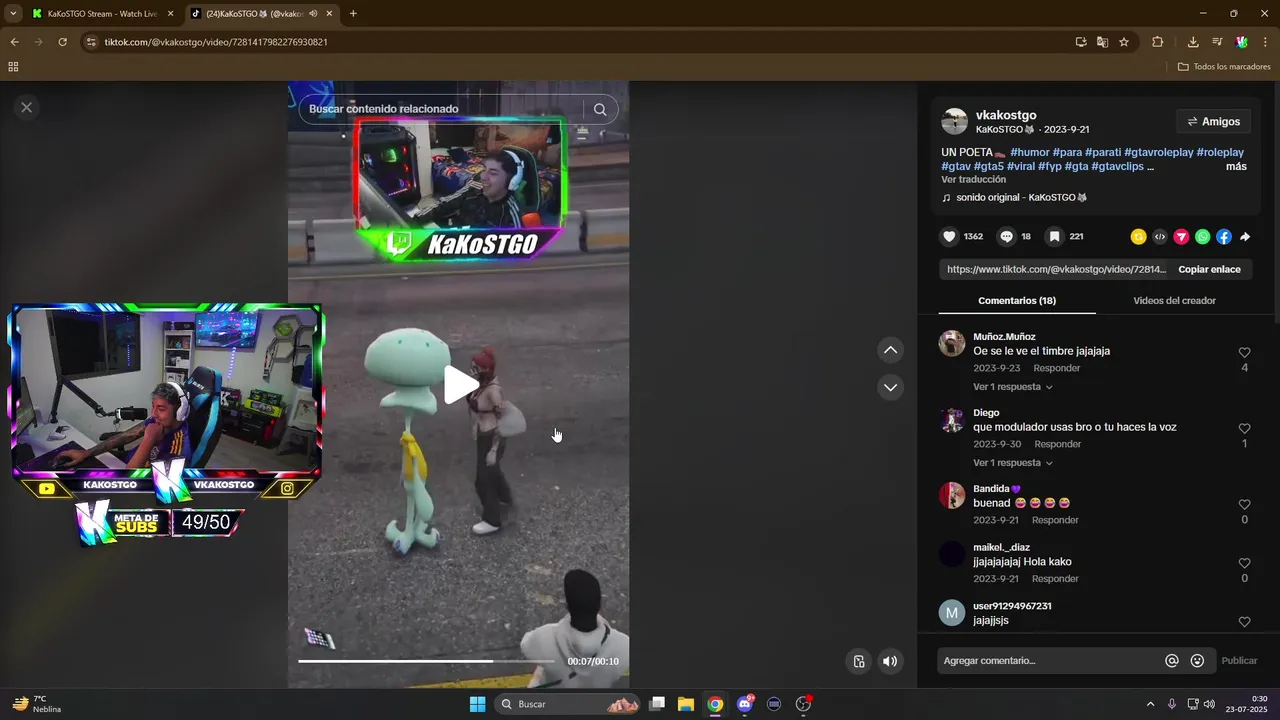Focus the Agregar comentario field
1280x720 pixels.
(1048, 661)
